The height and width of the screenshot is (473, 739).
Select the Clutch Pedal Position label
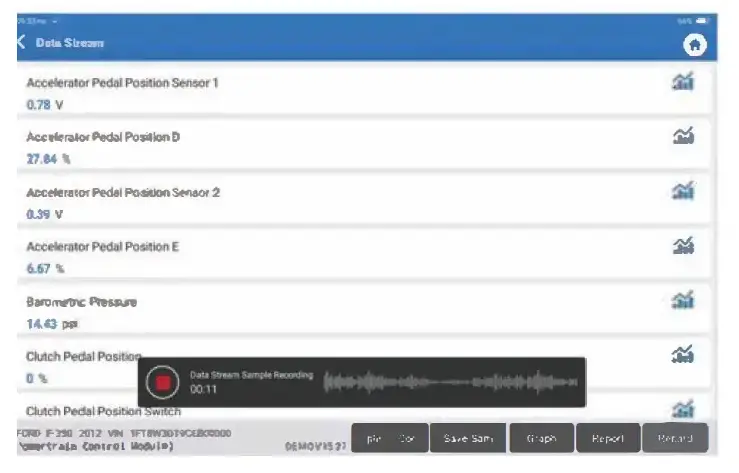(x=83, y=356)
